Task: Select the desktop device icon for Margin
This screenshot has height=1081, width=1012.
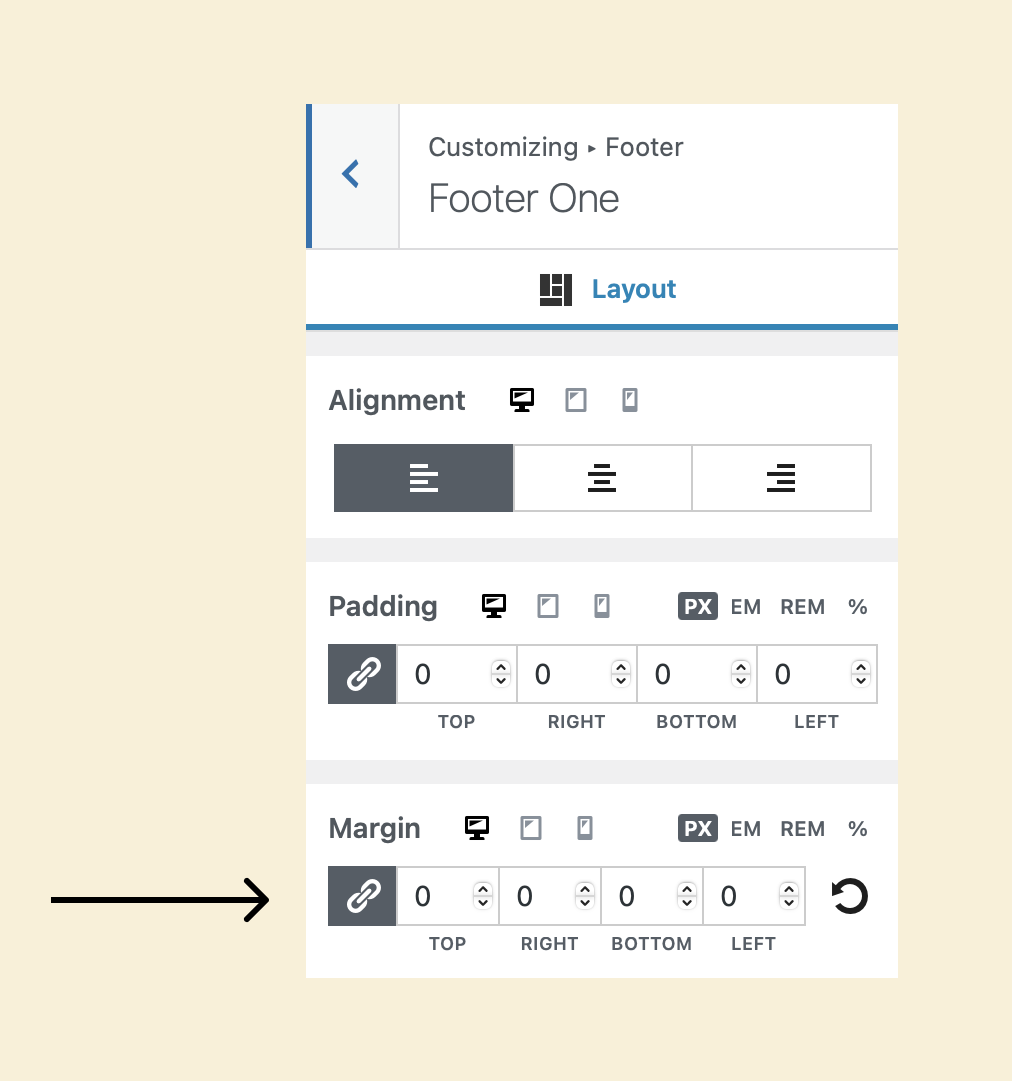Action: (x=477, y=828)
